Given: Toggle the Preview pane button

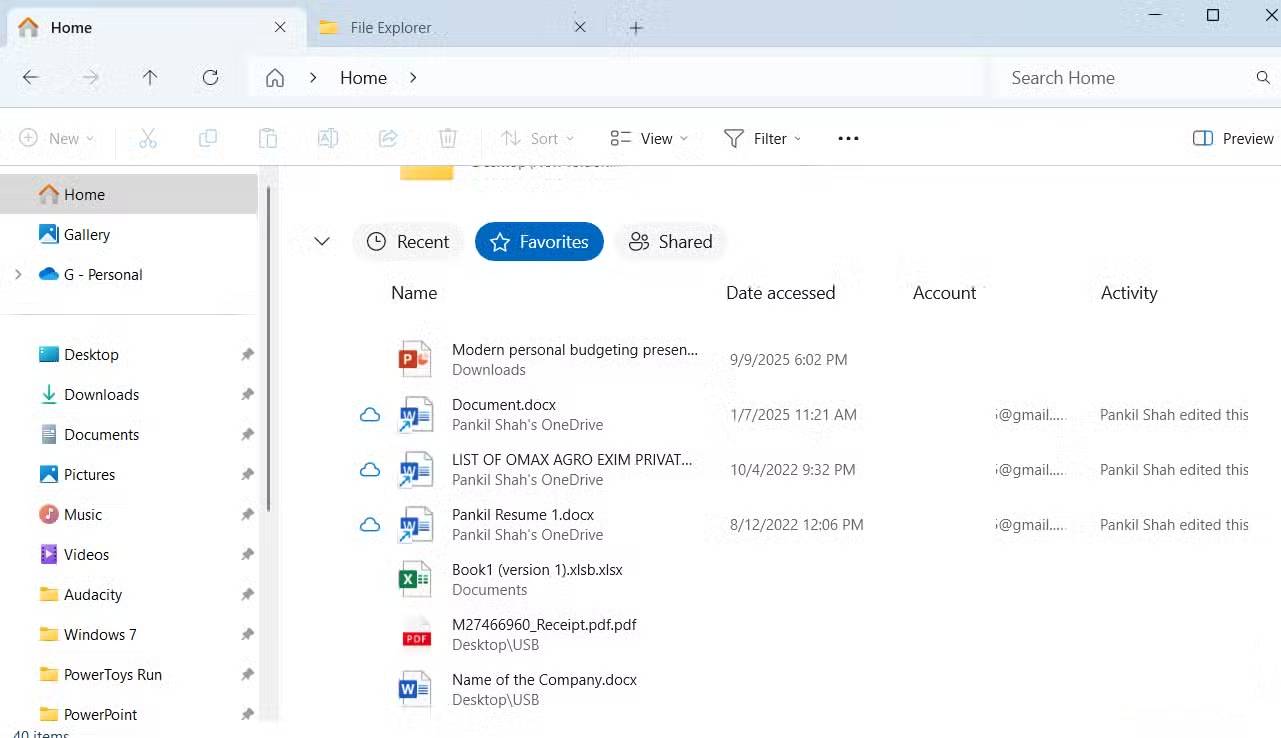Looking at the screenshot, I should point(1233,139).
